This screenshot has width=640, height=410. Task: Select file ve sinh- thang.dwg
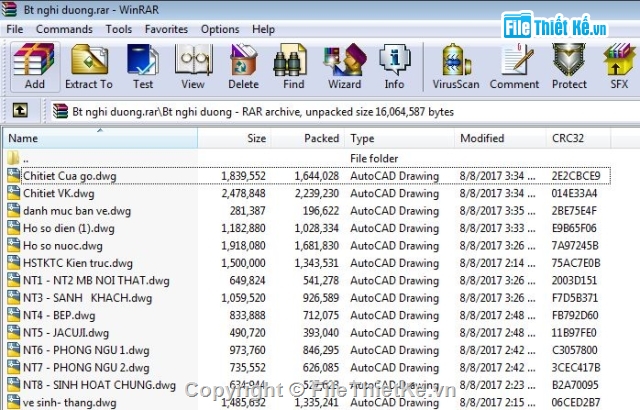[70, 403]
